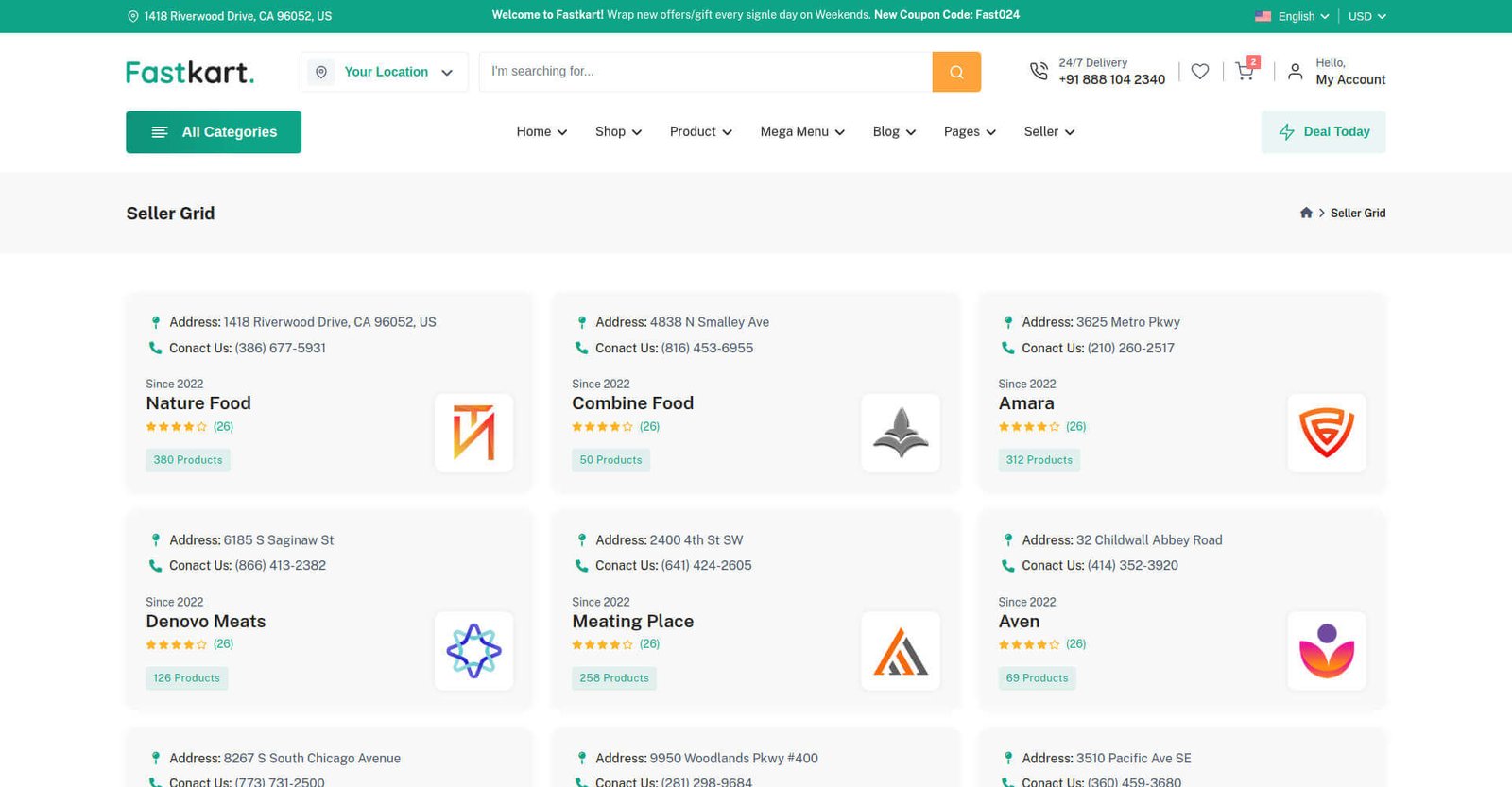The height and width of the screenshot is (787, 1512).
Task: Click the Deal Today button
Action: (x=1323, y=132)
